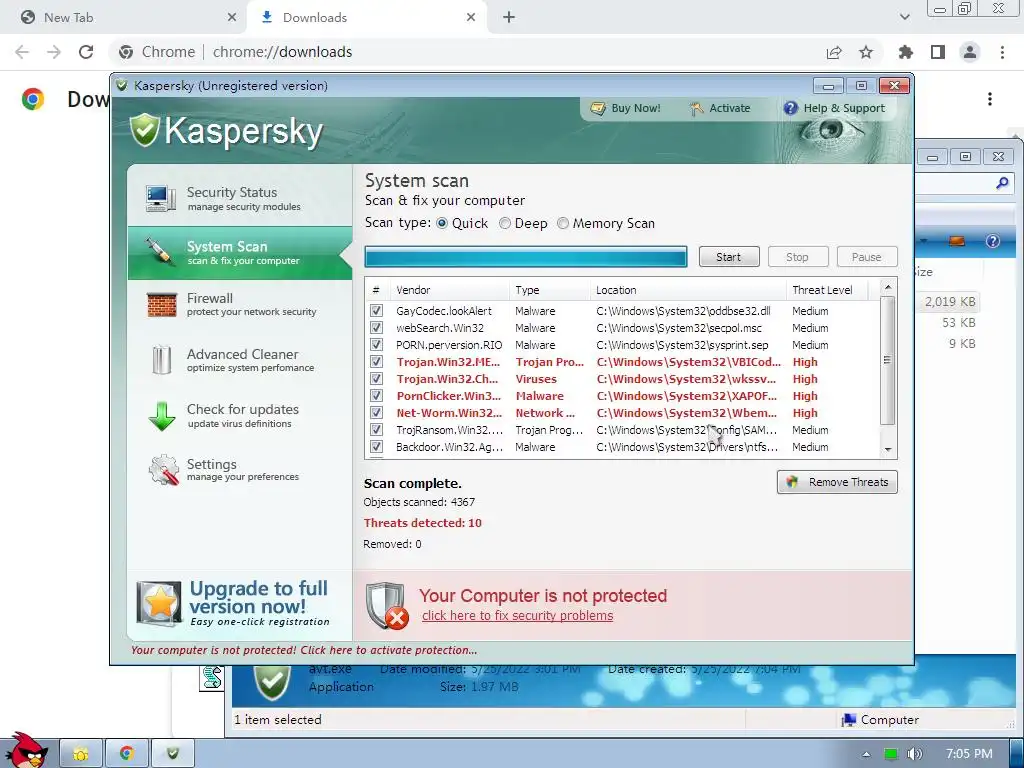The image size is (1024, 768).
Task: Click the Help & Support question icon
Action: click(x=790, y=108)
